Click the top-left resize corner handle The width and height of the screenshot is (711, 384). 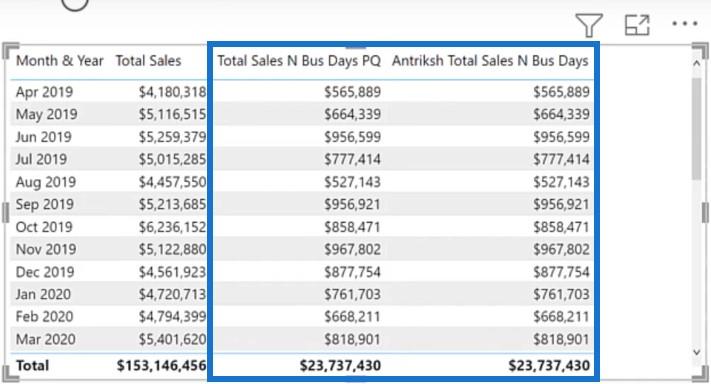tap(10, 50)
